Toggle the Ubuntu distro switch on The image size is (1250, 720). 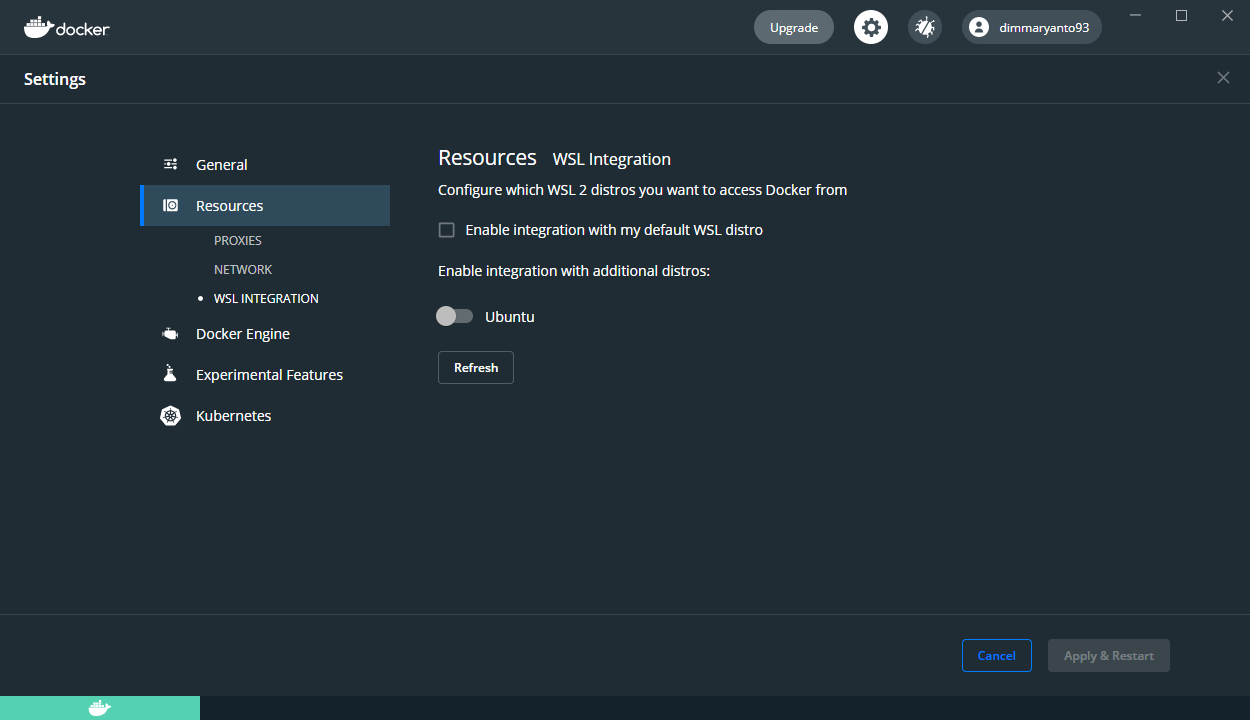(454, 316)
